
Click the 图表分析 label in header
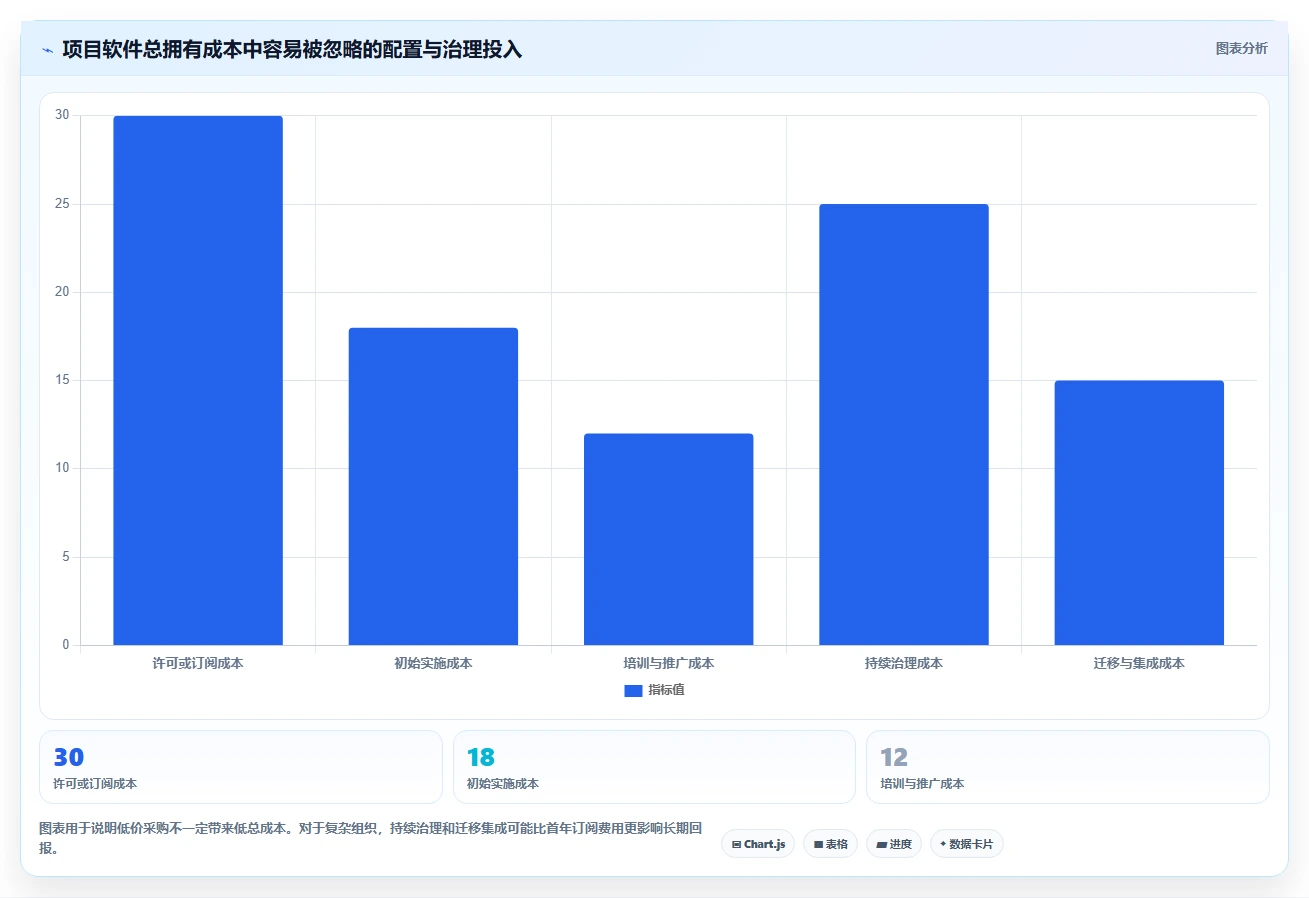[x=1241, y=48]
